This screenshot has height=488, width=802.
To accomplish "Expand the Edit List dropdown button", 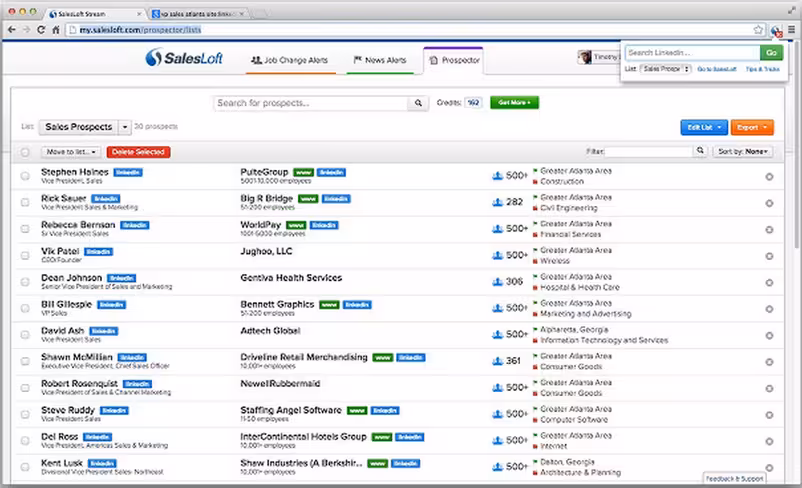I will pyautogui.click(x=704, y=127).
